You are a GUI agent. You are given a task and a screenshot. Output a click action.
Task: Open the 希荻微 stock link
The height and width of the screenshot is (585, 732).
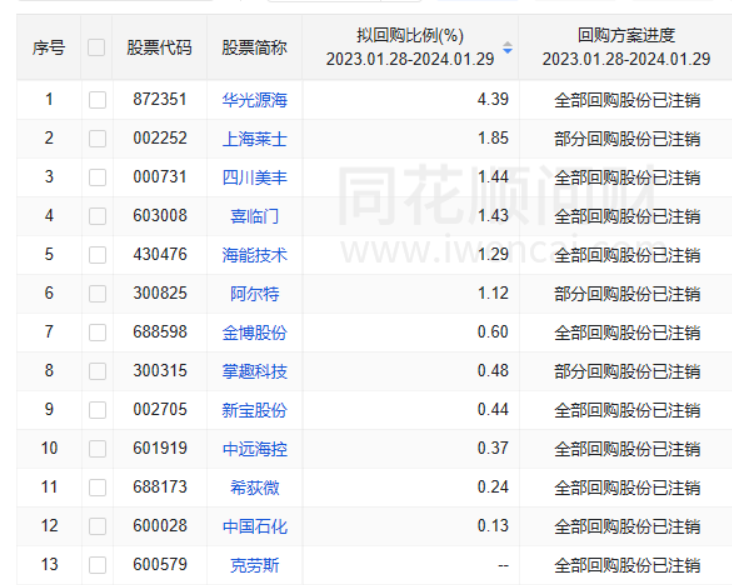254,487
